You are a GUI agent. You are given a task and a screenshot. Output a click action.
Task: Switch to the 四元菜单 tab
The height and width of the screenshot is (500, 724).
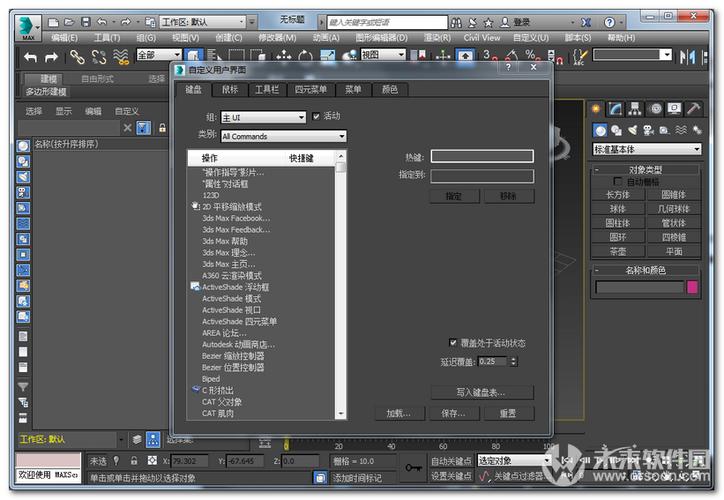point(311,90)
